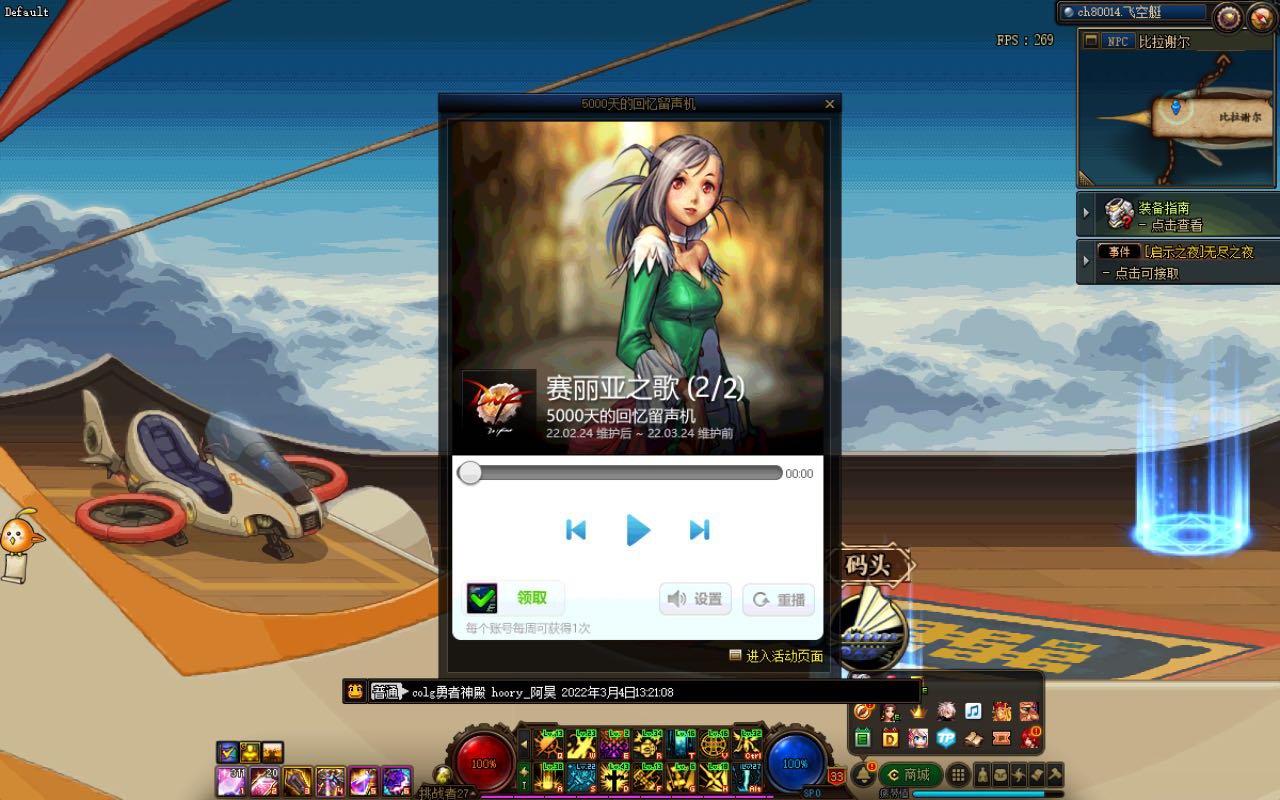Open the gold crown icon
Viewport: 1280px width, 800px height.
coord(918,711)
